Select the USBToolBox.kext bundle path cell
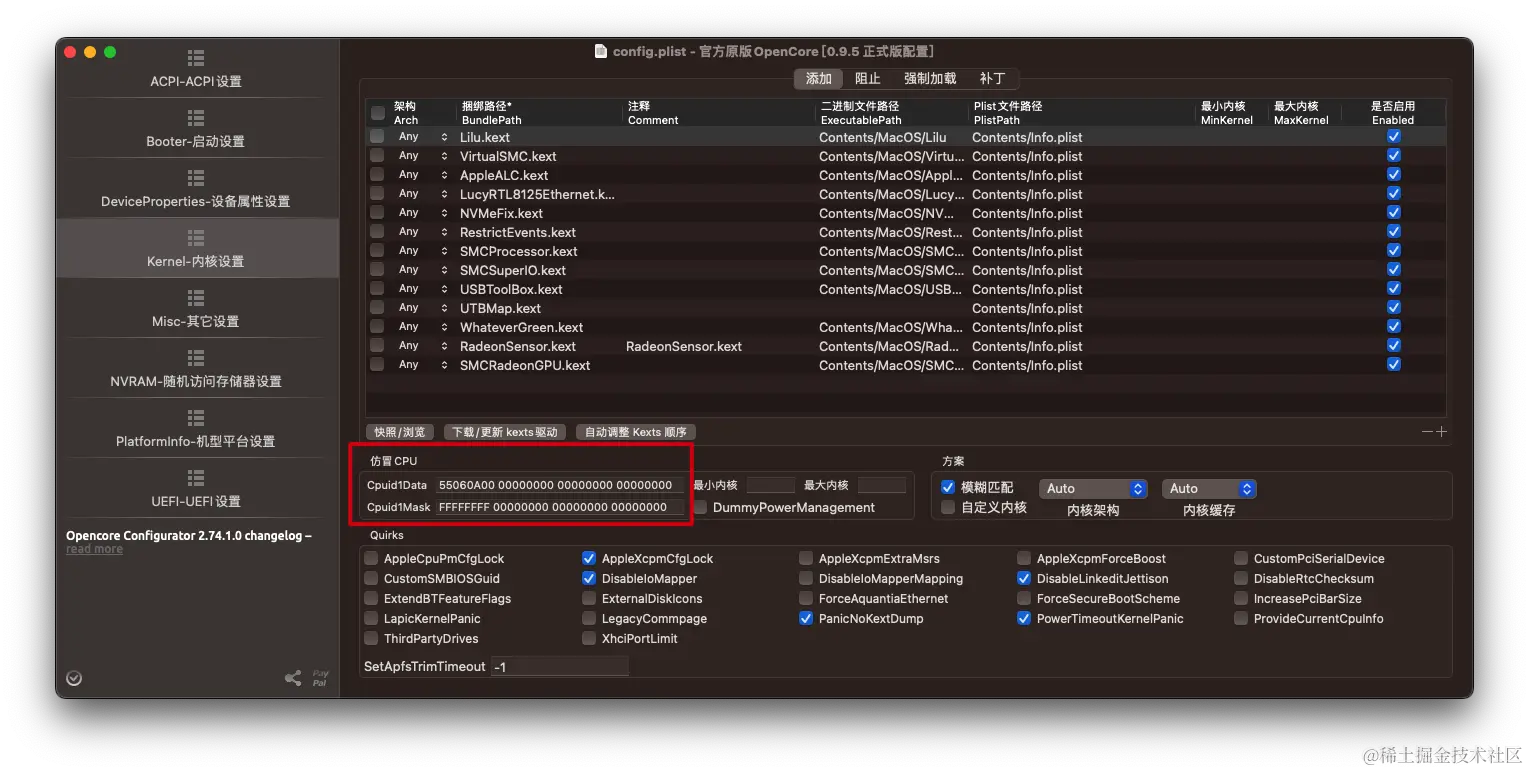The image size is (1529, 772). (x=540, y=289)
